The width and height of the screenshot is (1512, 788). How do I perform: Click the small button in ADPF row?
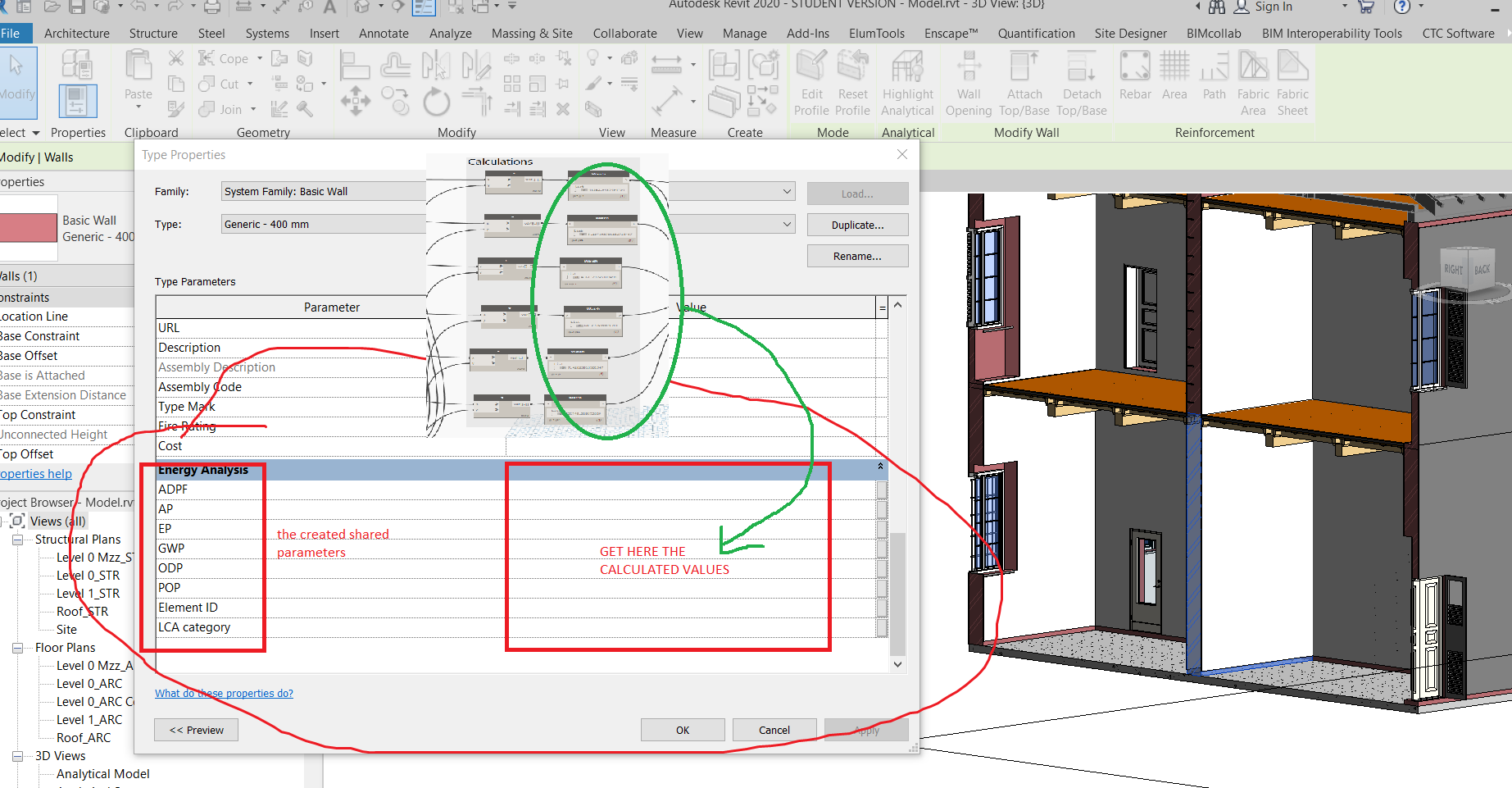click(882, 490)
